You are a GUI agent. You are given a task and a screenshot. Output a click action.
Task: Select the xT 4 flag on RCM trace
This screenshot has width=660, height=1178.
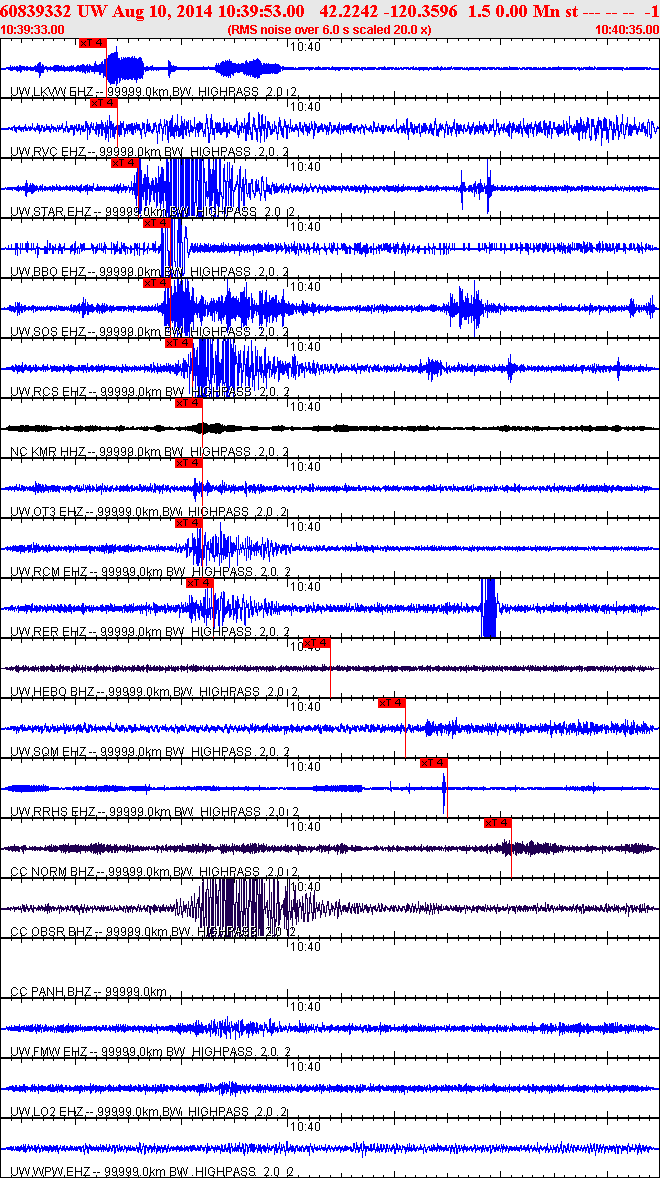point(188,523)
